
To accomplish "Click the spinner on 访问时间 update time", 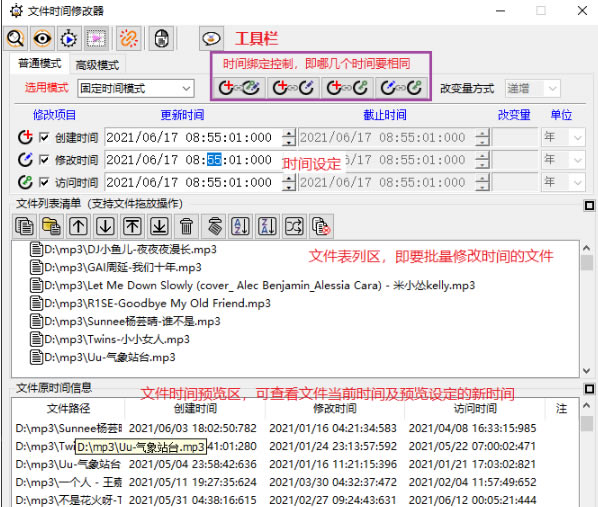I will pos(289,182).
